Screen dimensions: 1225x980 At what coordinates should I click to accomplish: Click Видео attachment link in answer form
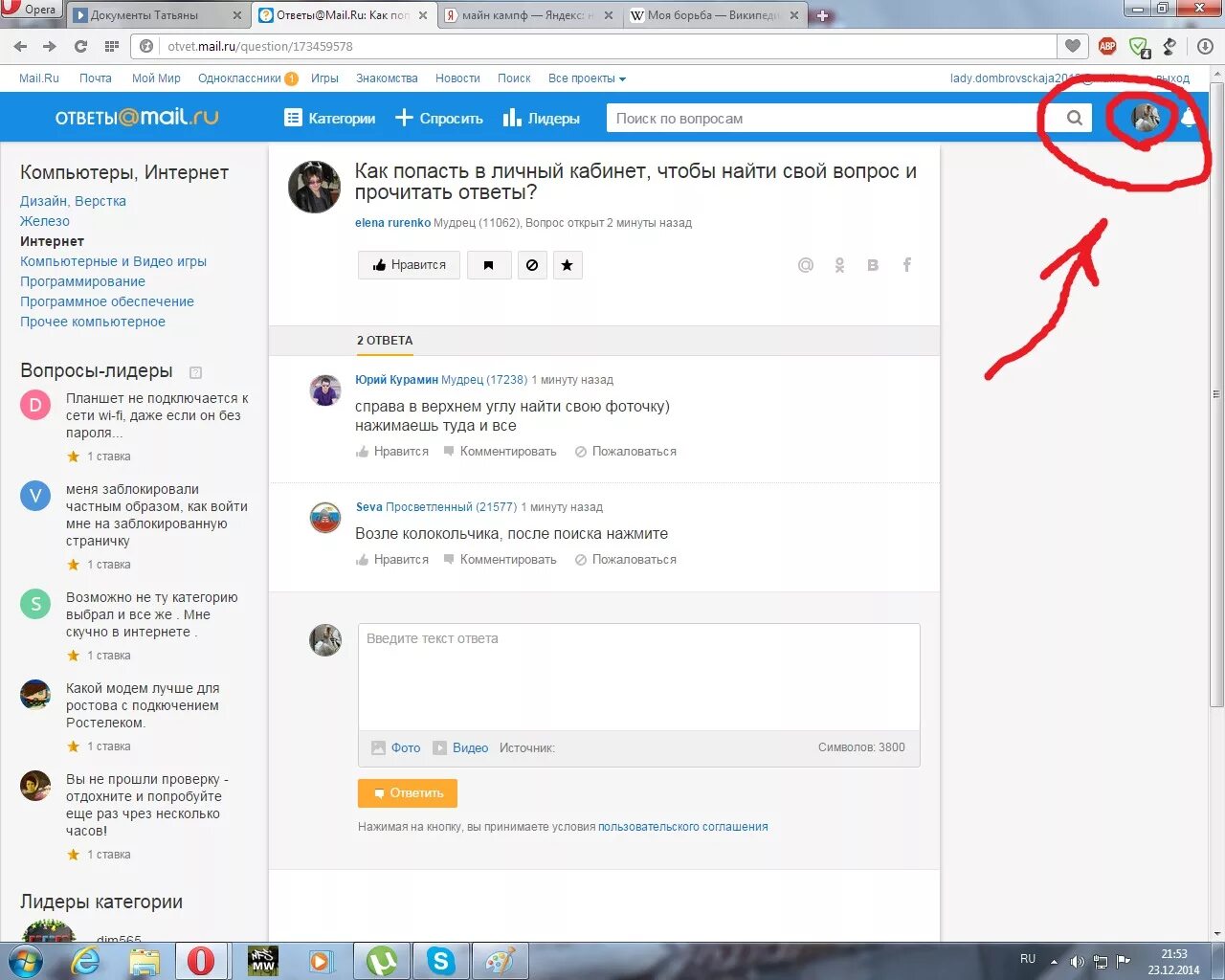click(460, 748)
